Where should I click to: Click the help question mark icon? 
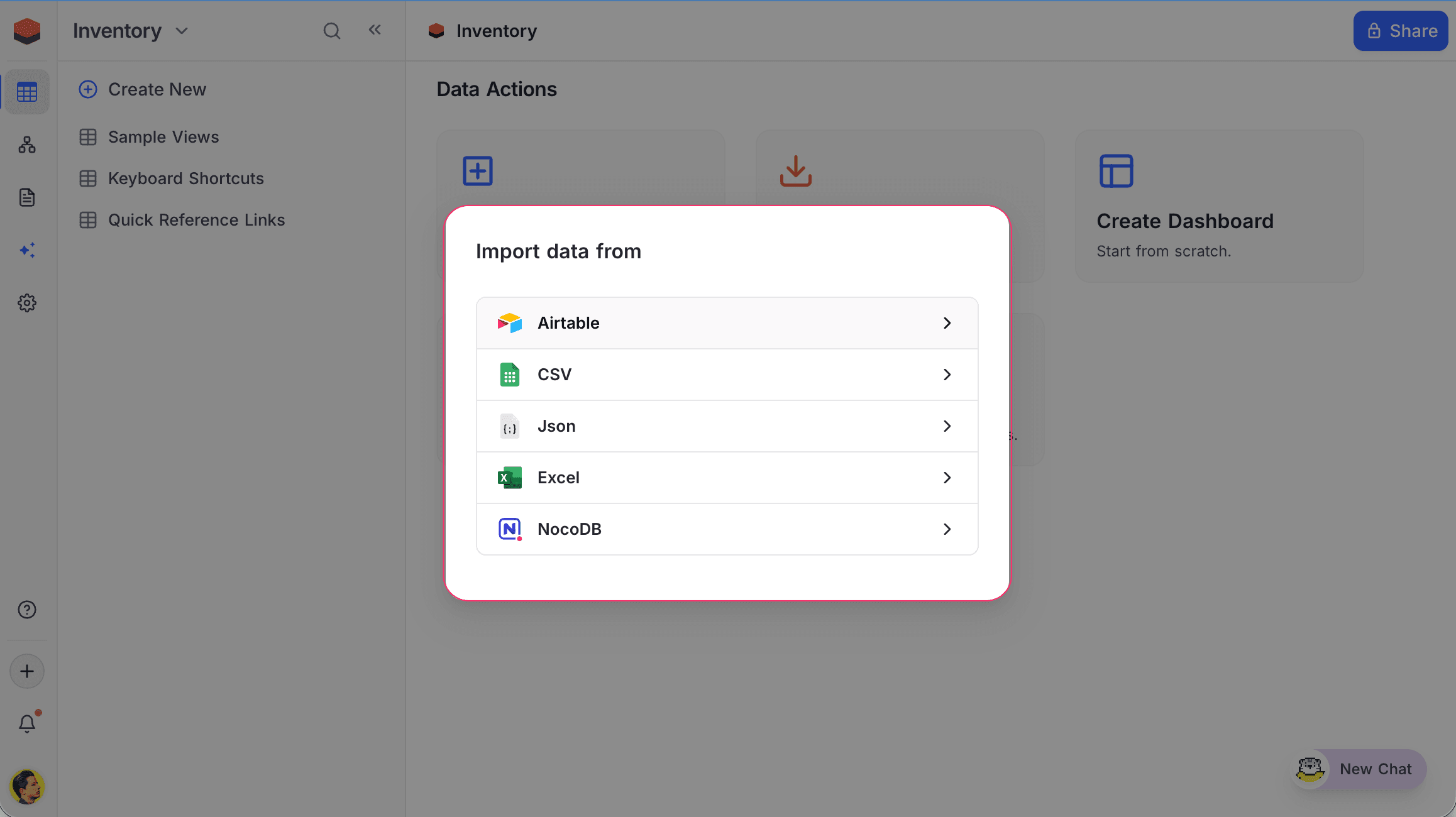point(27,609)
